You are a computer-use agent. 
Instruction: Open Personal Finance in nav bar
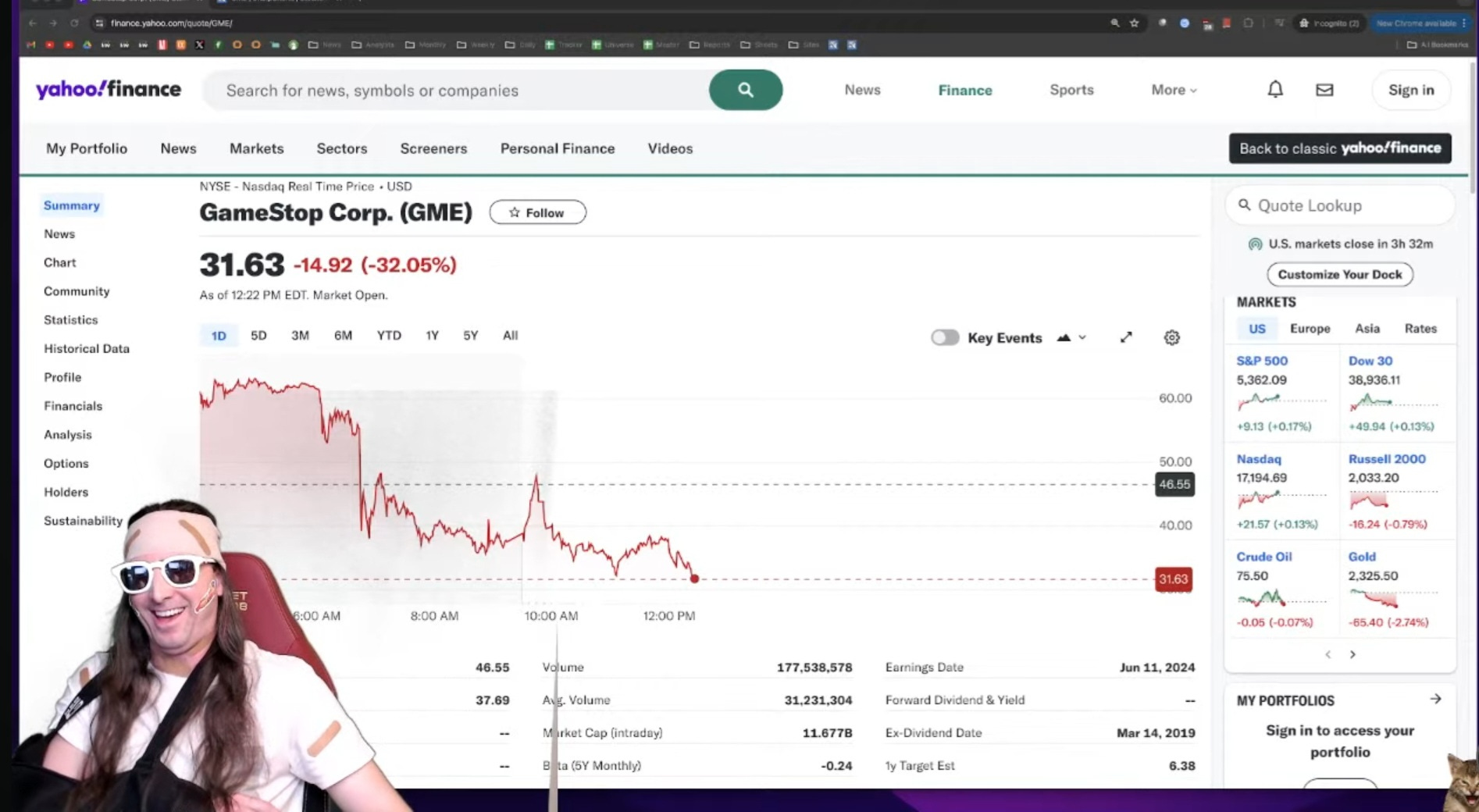(x=558, y=148)
